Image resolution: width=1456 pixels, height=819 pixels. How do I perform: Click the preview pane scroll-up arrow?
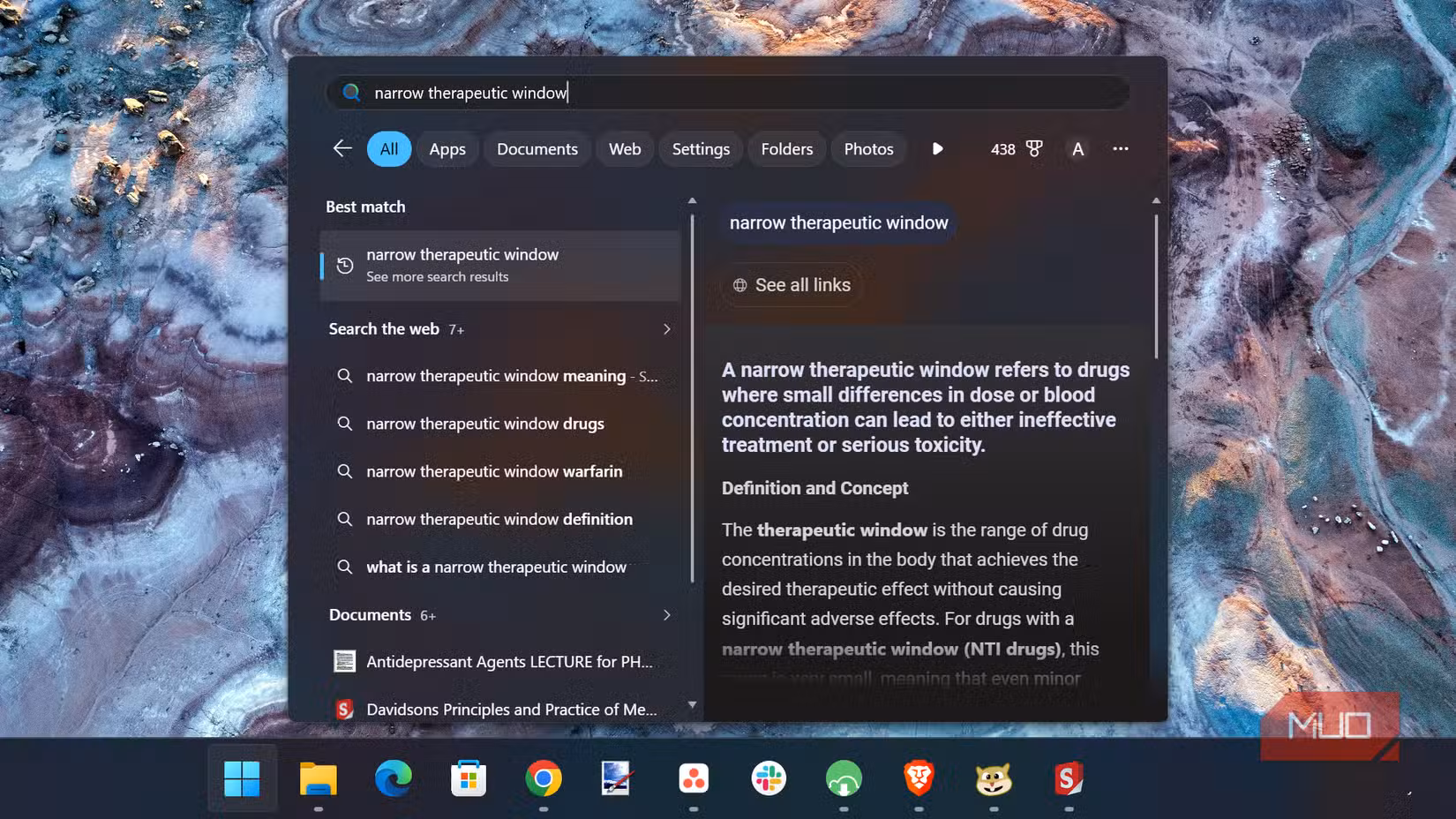tap(1156, 201)
